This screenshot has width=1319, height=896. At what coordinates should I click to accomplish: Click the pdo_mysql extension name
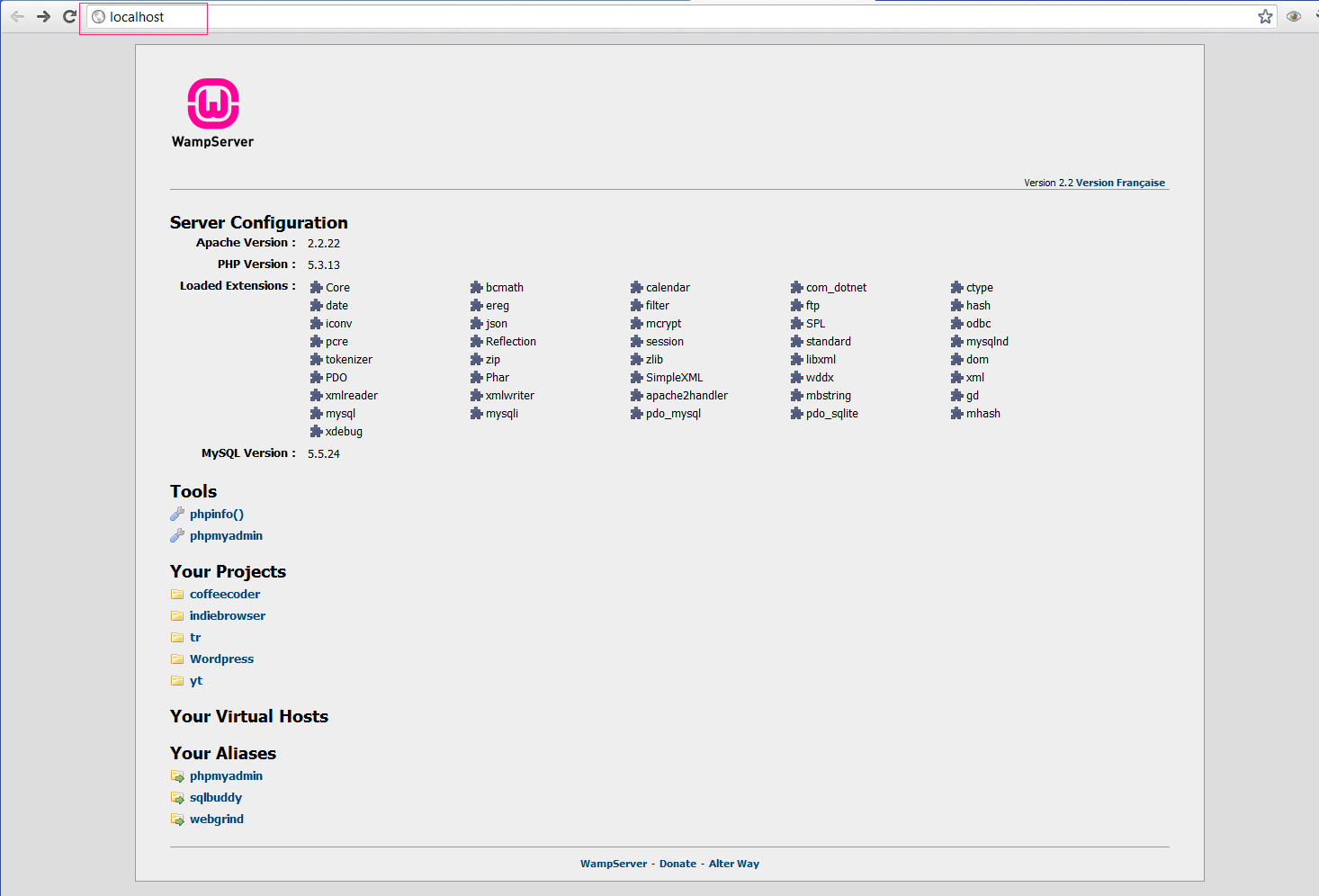coord(673,414)
